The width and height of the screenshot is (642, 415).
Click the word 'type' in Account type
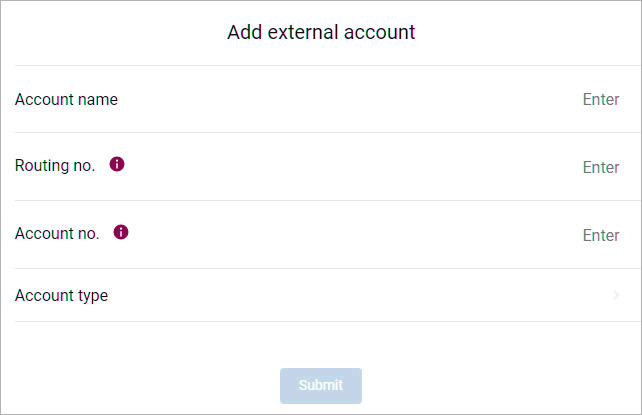point(92,296)
